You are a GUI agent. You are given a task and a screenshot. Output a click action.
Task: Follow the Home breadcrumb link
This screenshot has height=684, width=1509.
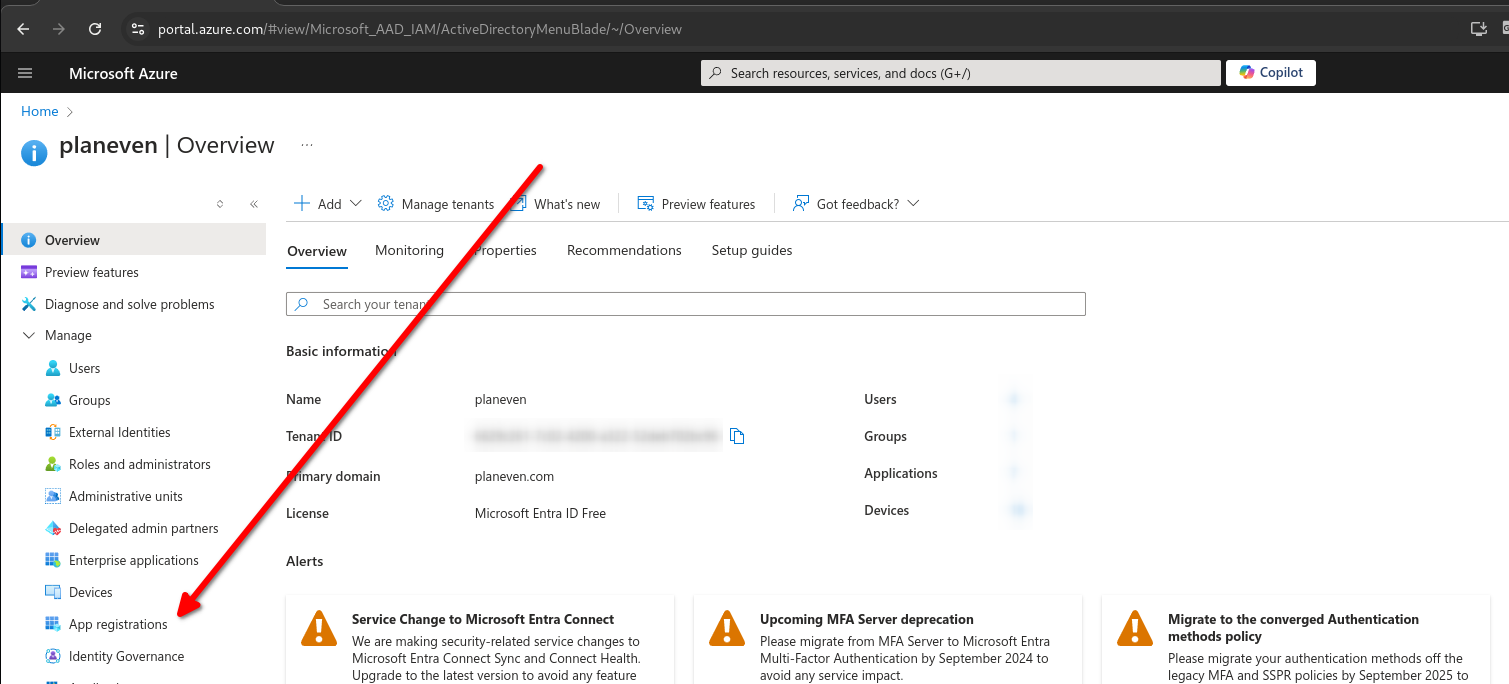[x=40, y=111]
